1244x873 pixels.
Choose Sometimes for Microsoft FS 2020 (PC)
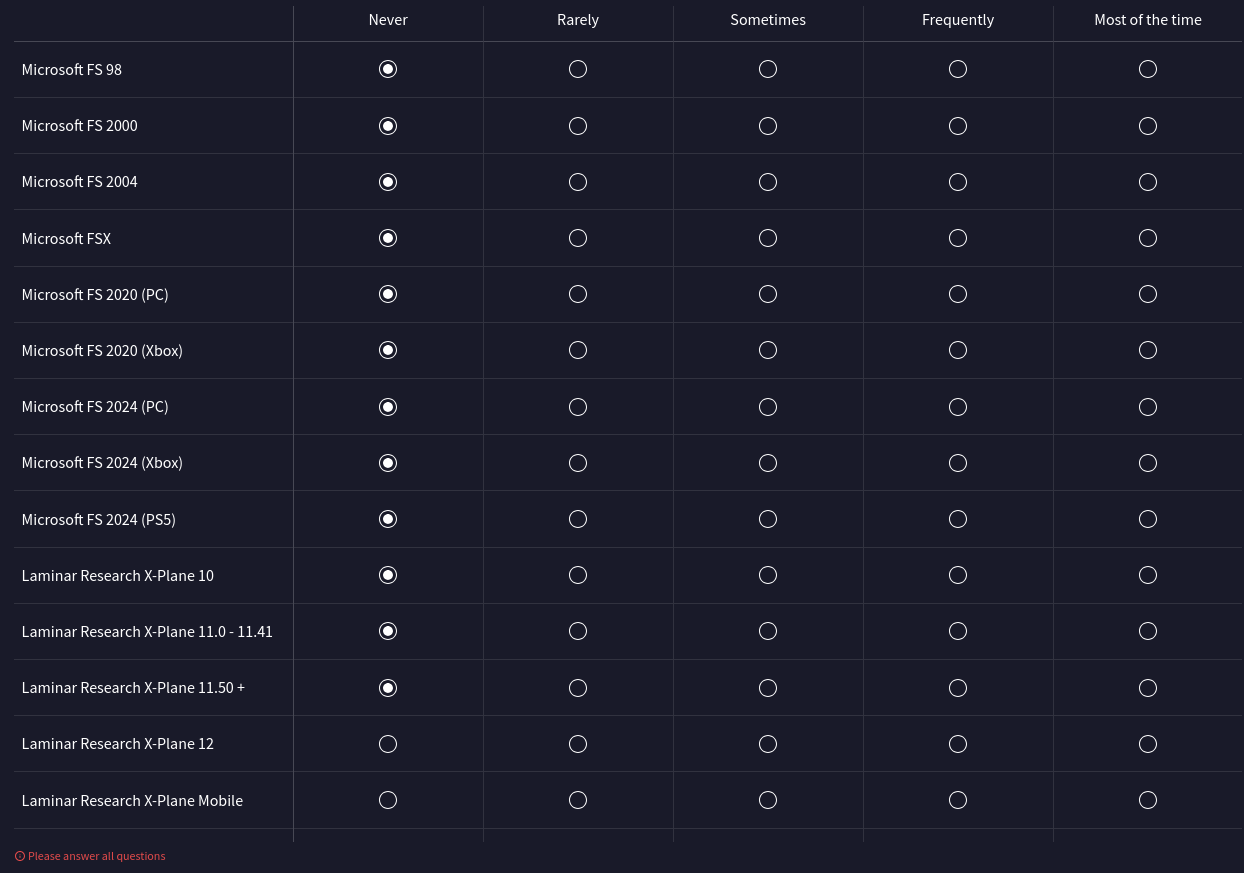(768, 294)
